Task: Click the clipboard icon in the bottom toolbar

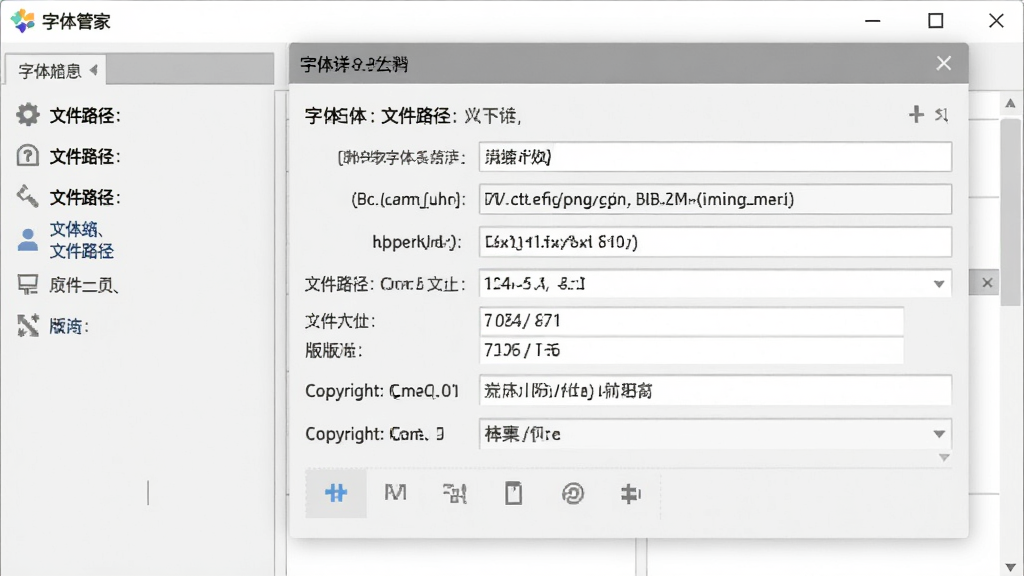Action: (x=513, y=493)
